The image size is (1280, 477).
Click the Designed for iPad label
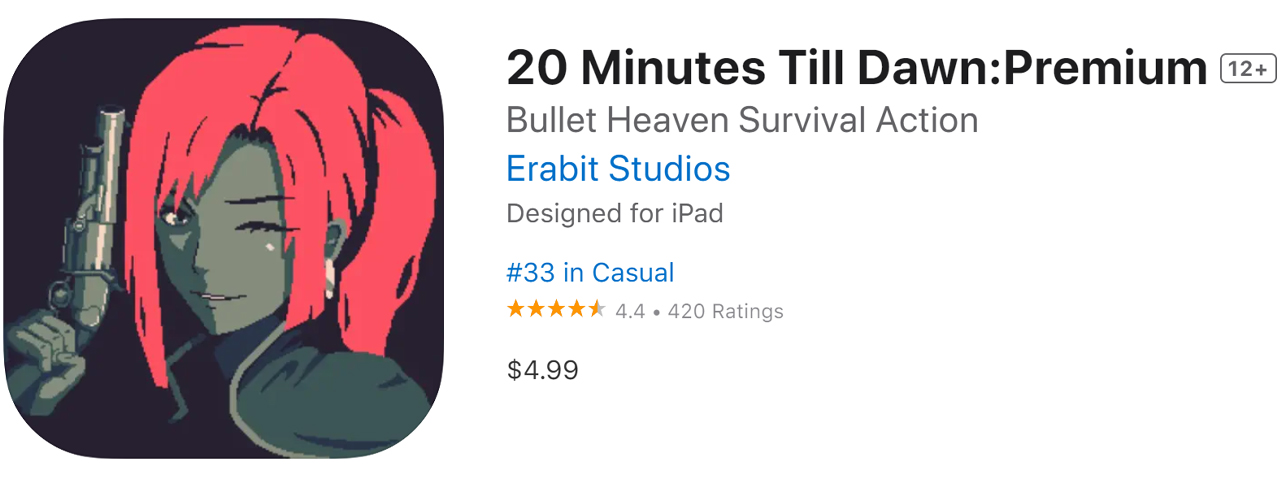[614, 214]
